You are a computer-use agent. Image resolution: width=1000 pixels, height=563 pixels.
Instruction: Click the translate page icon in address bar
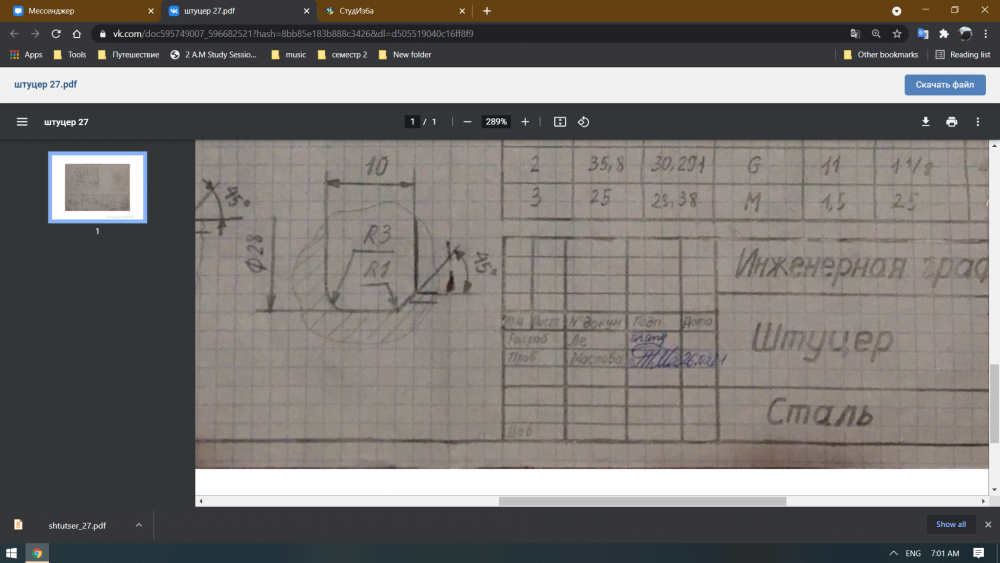click(x=855, y=33)
